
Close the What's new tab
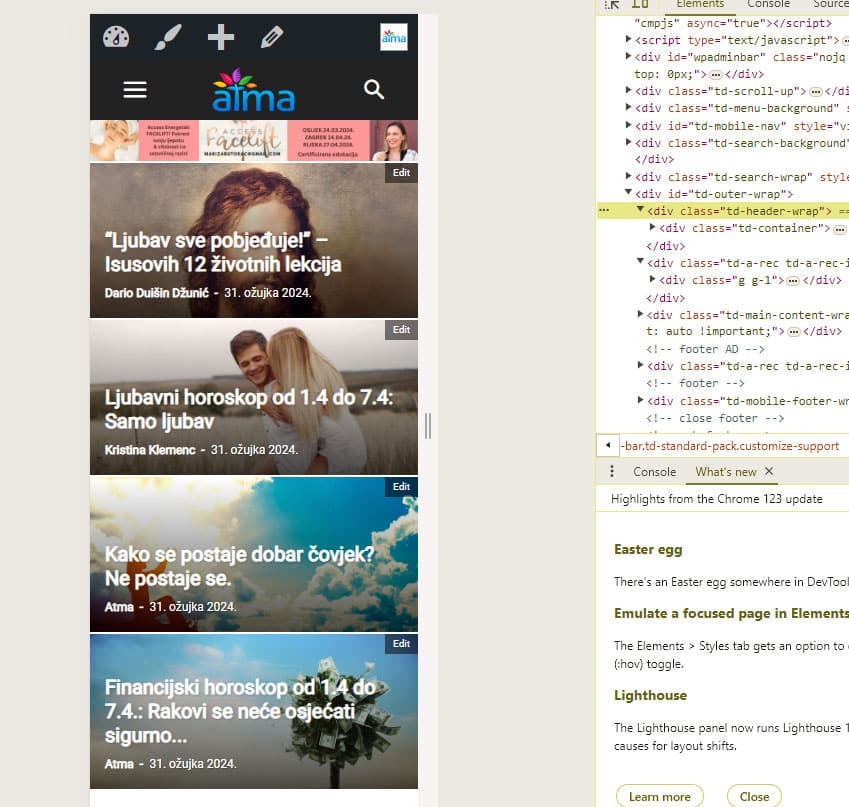769,471
